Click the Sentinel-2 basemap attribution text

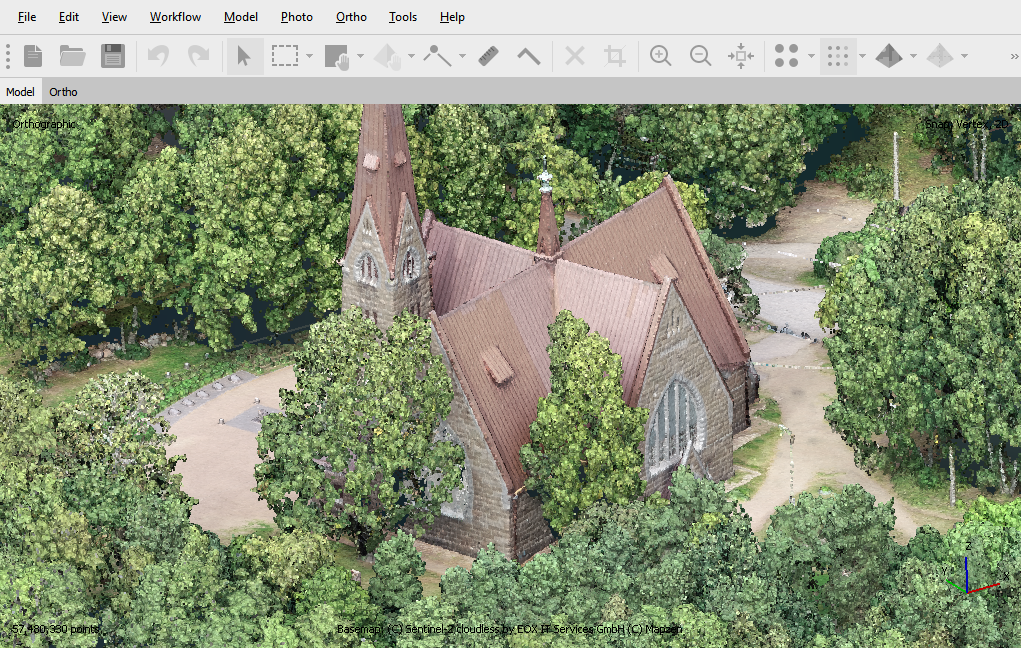(x=509, y=629)
